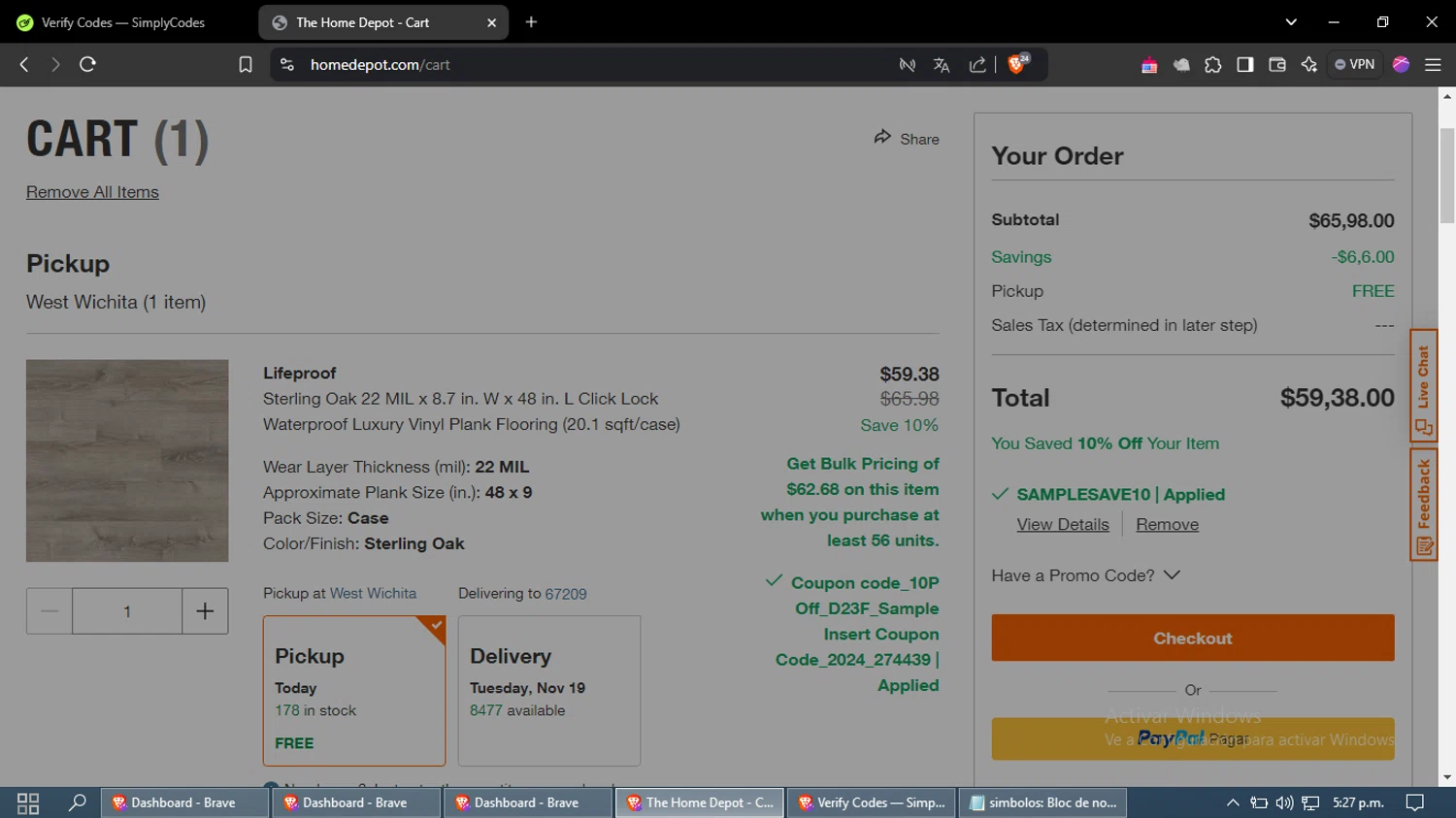Click the address bar URL
This screenshot has height=818, width=1456.
point(381,65)
